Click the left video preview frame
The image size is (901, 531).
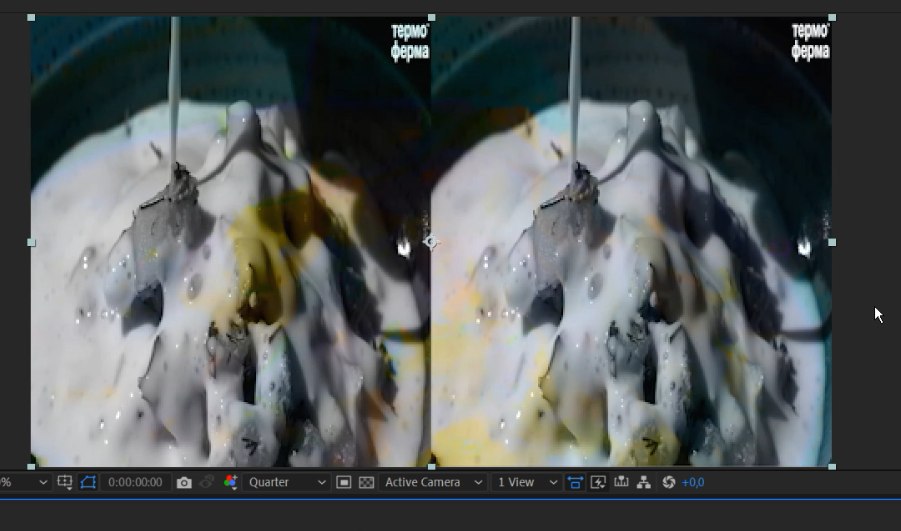[231, 241]
